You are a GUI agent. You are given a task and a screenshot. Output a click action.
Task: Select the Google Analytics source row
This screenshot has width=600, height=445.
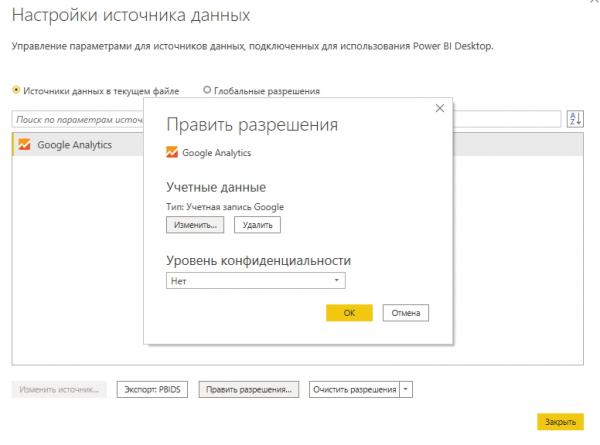coord(298,144)
